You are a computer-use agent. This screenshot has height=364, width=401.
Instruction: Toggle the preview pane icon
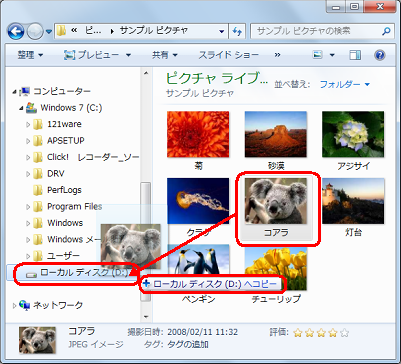point(355,55)
